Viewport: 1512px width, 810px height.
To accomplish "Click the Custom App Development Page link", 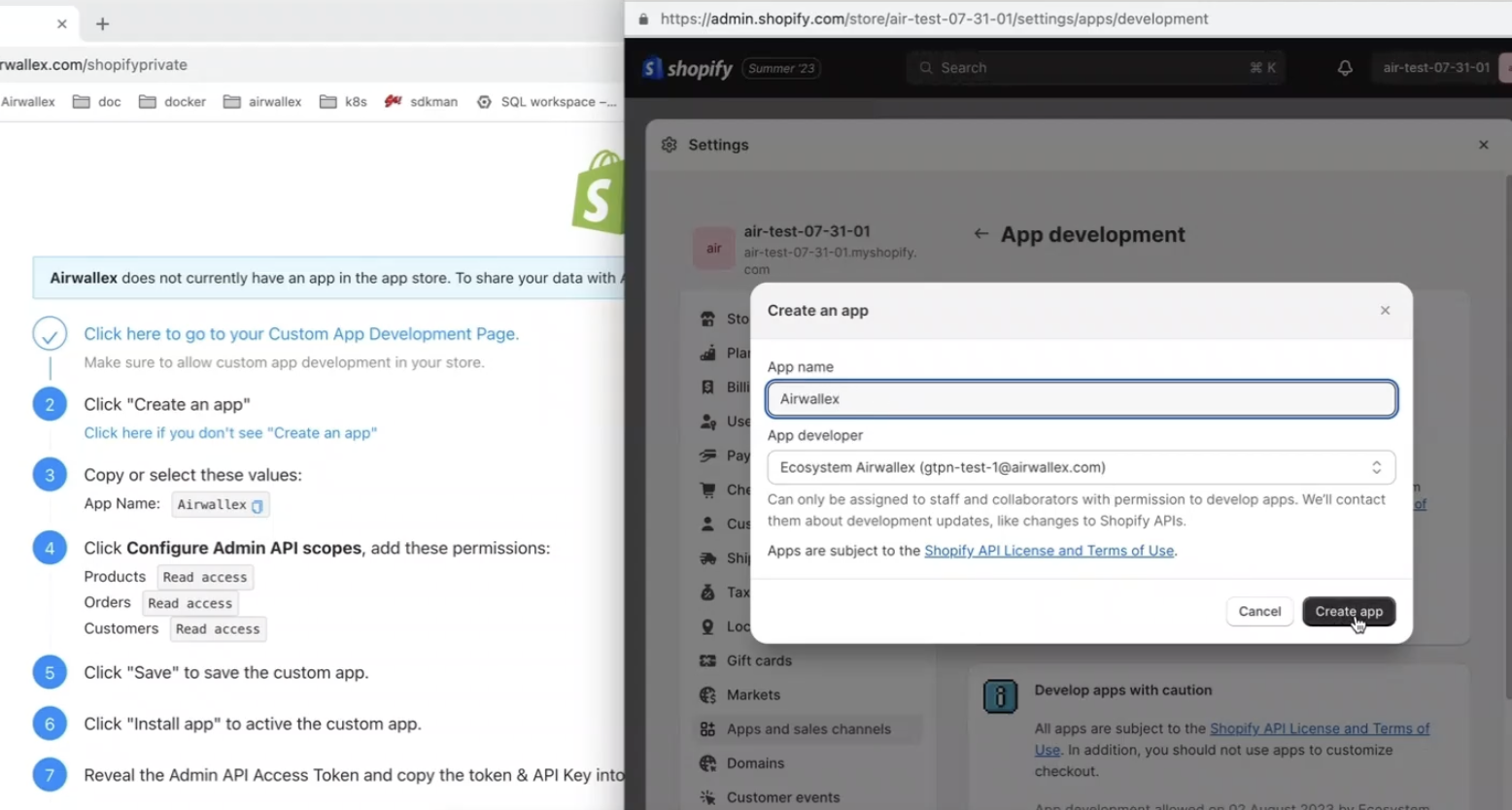I will pos(301,334).
